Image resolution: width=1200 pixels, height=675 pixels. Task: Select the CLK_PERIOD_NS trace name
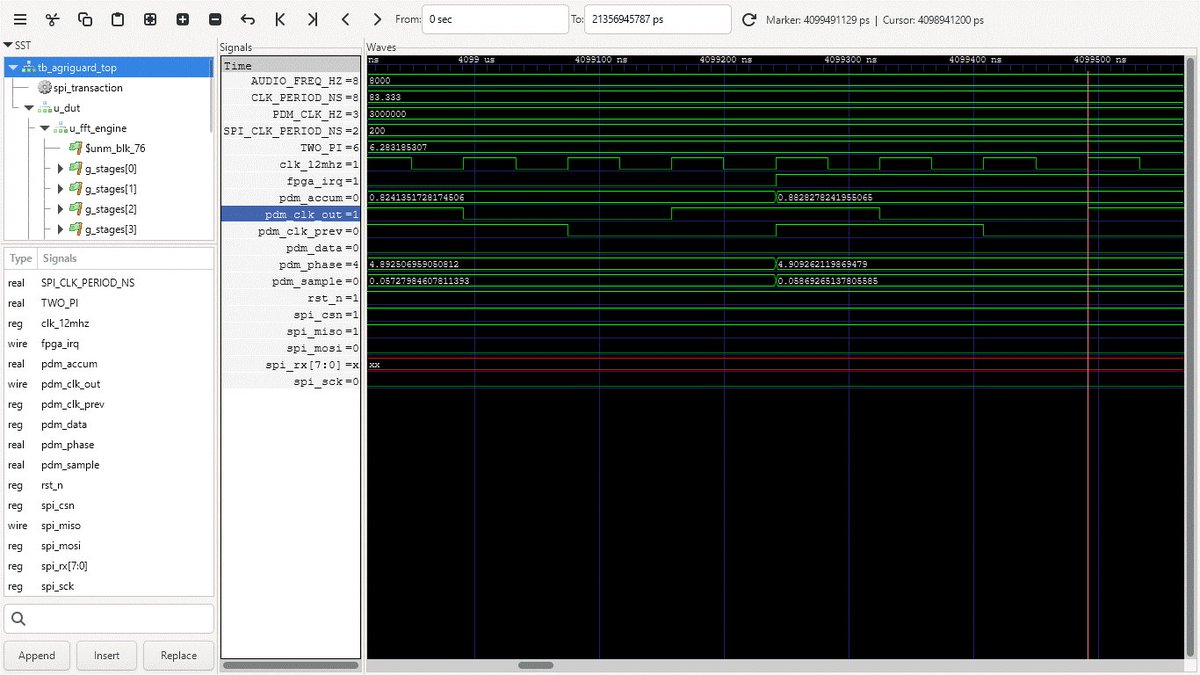[x=296, y=97]
